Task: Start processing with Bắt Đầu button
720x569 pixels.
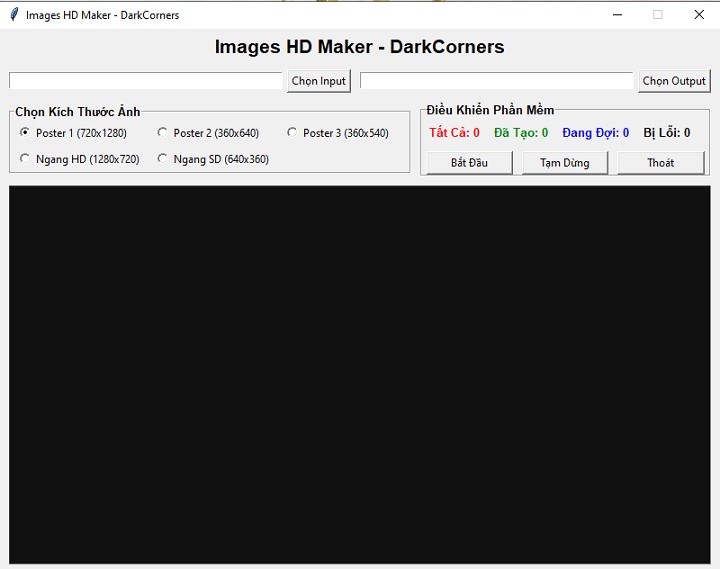Action: [469, 163]
